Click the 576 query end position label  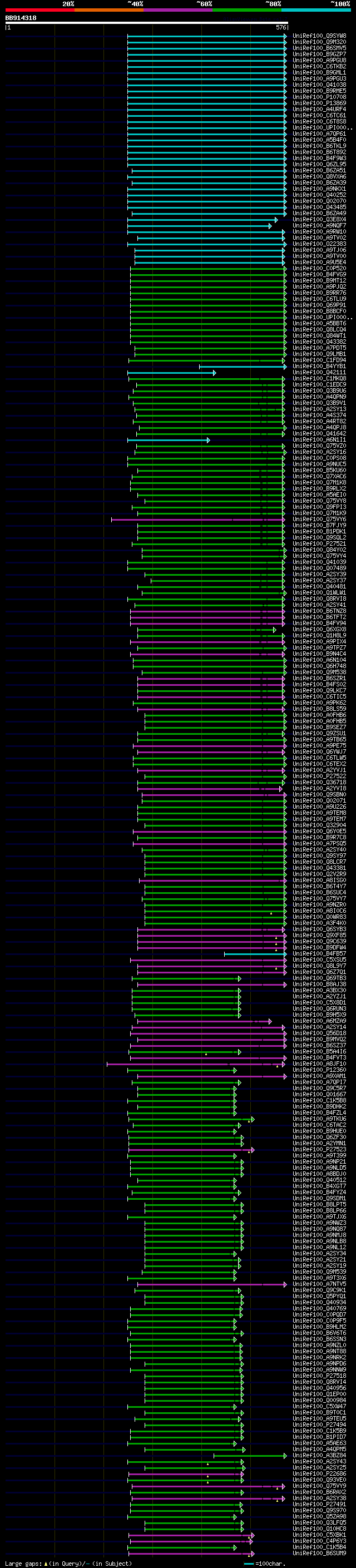(x=281, y=27)
